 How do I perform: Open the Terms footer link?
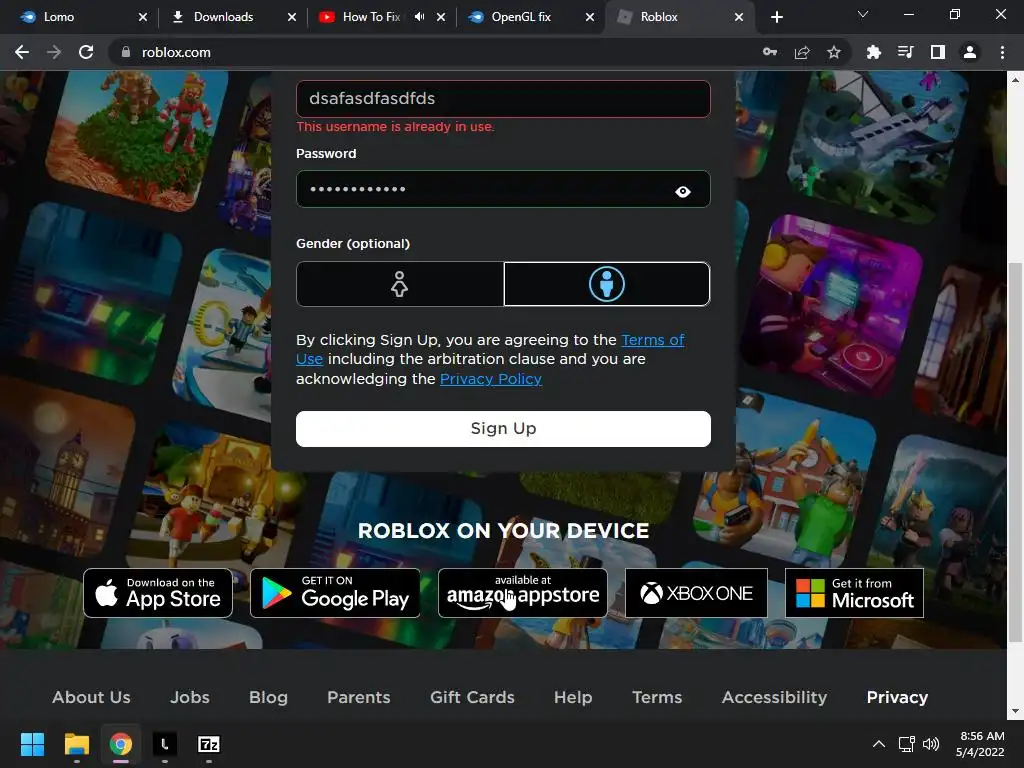pos(657,697)
